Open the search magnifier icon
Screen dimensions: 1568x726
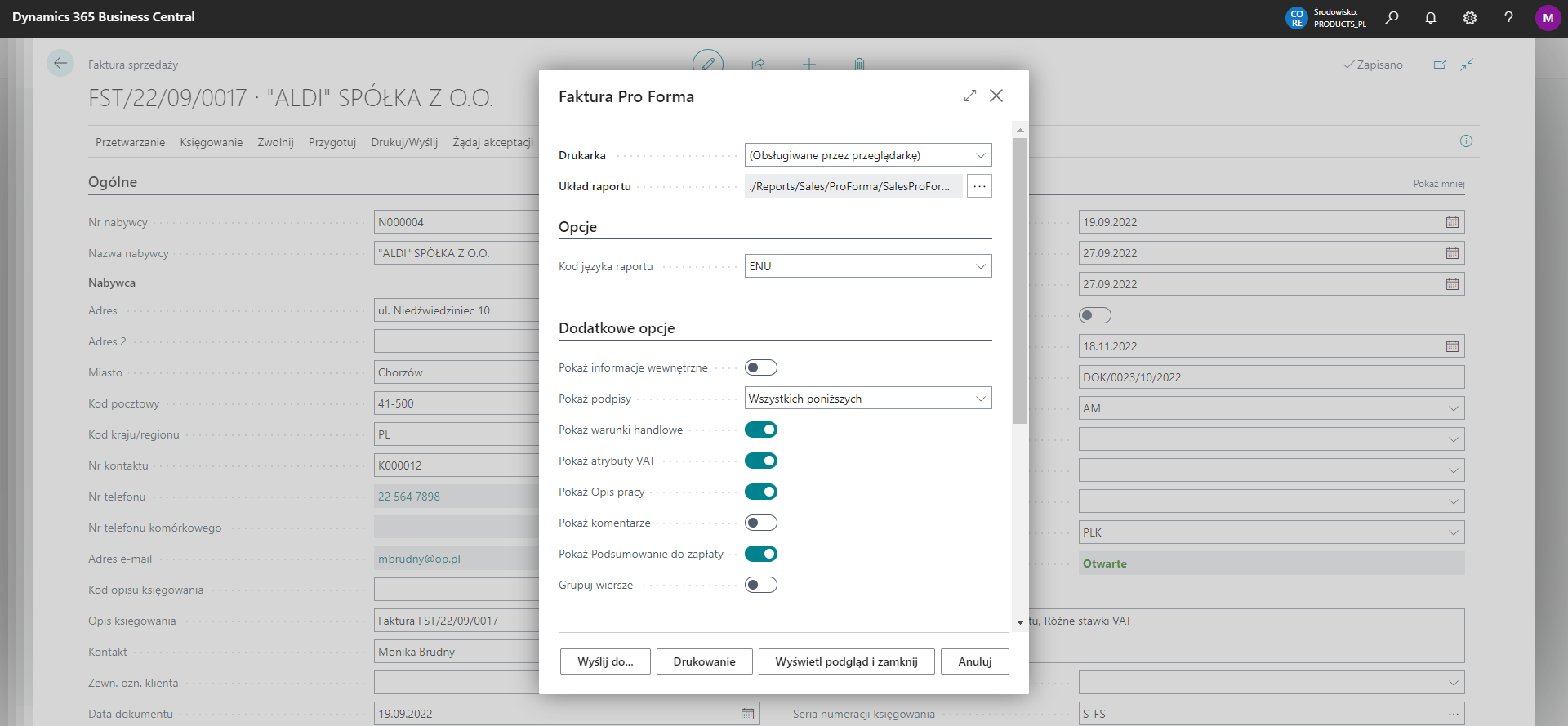[1392, 18]
